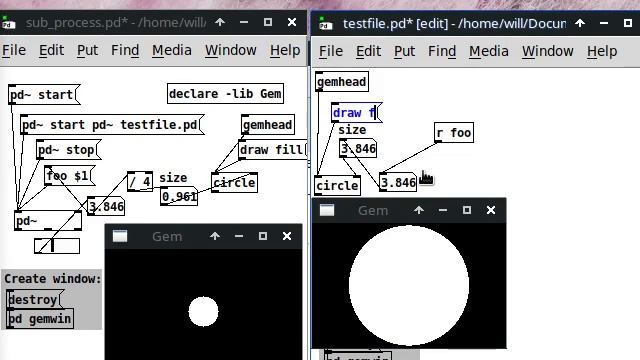Click the large white circle in right Gem window
The width and height of the screenshot is (640, 360).
click(409, 285)
